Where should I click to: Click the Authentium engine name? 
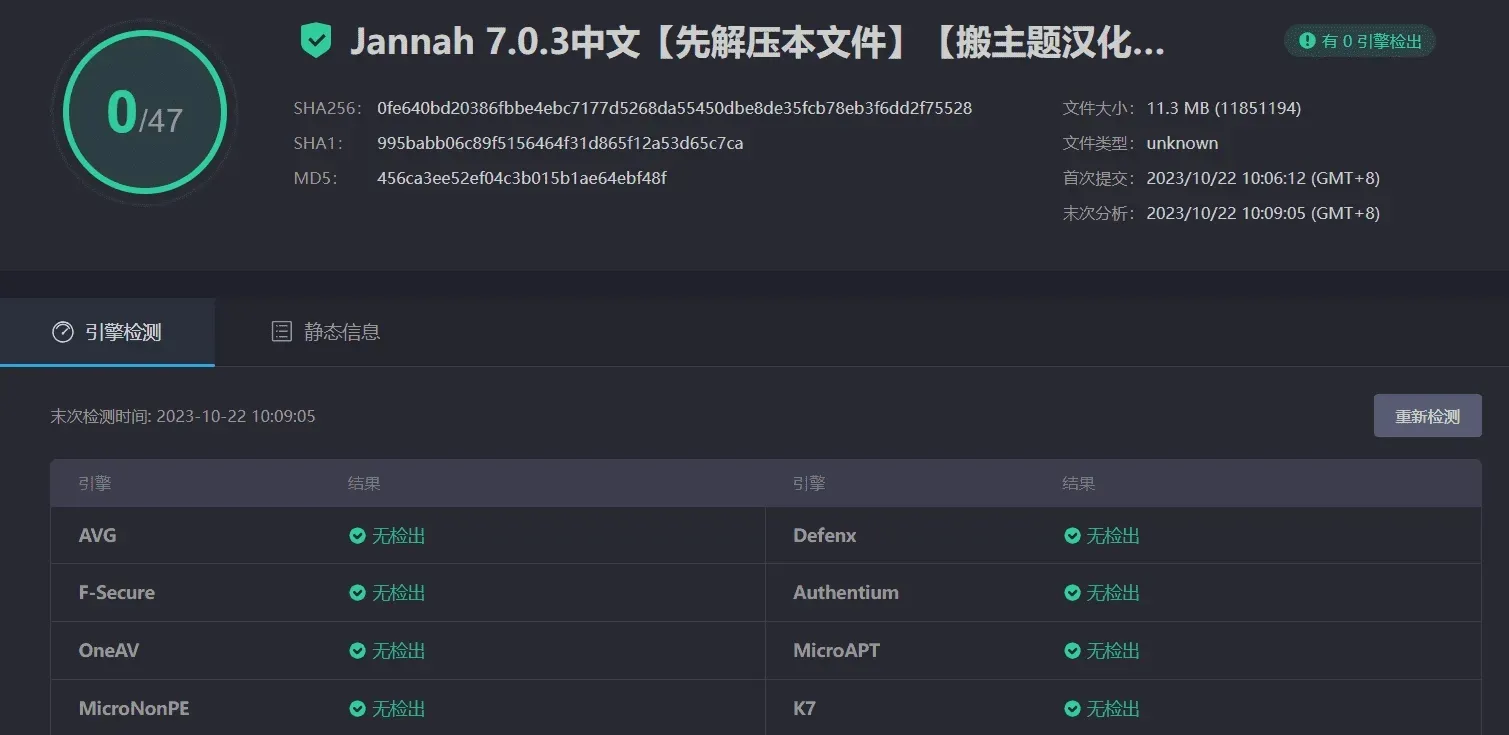tap(846, 592)
